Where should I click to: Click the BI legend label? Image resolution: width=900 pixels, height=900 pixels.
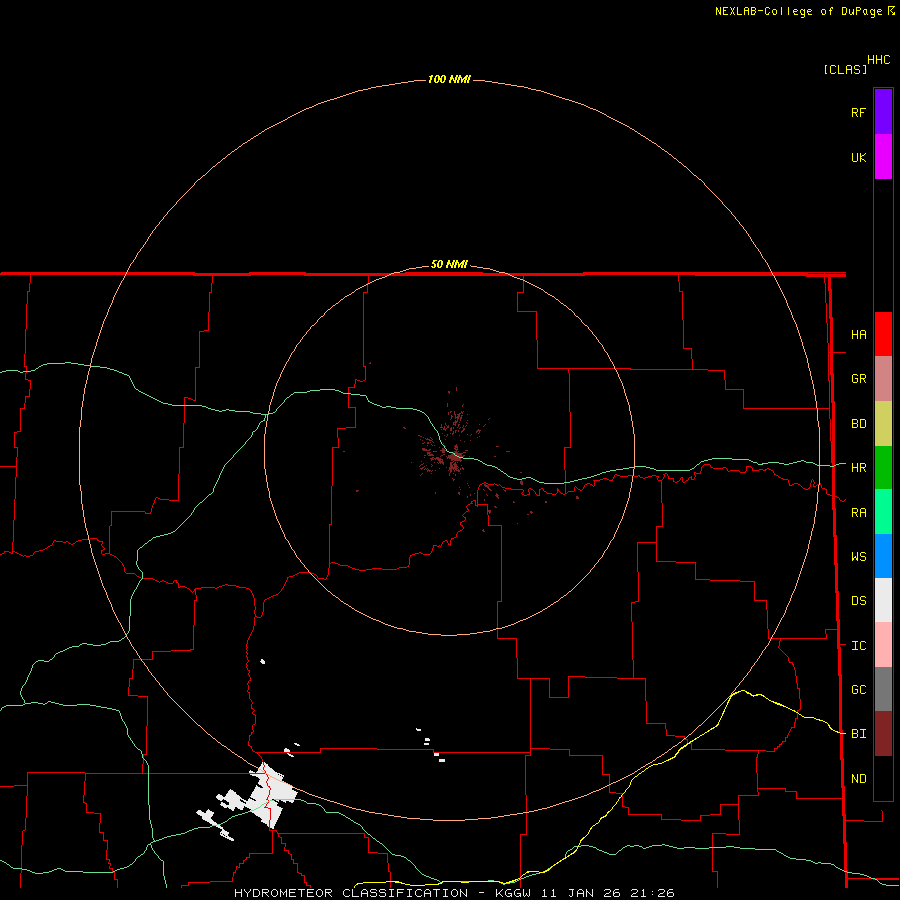[x=858, y=734]
